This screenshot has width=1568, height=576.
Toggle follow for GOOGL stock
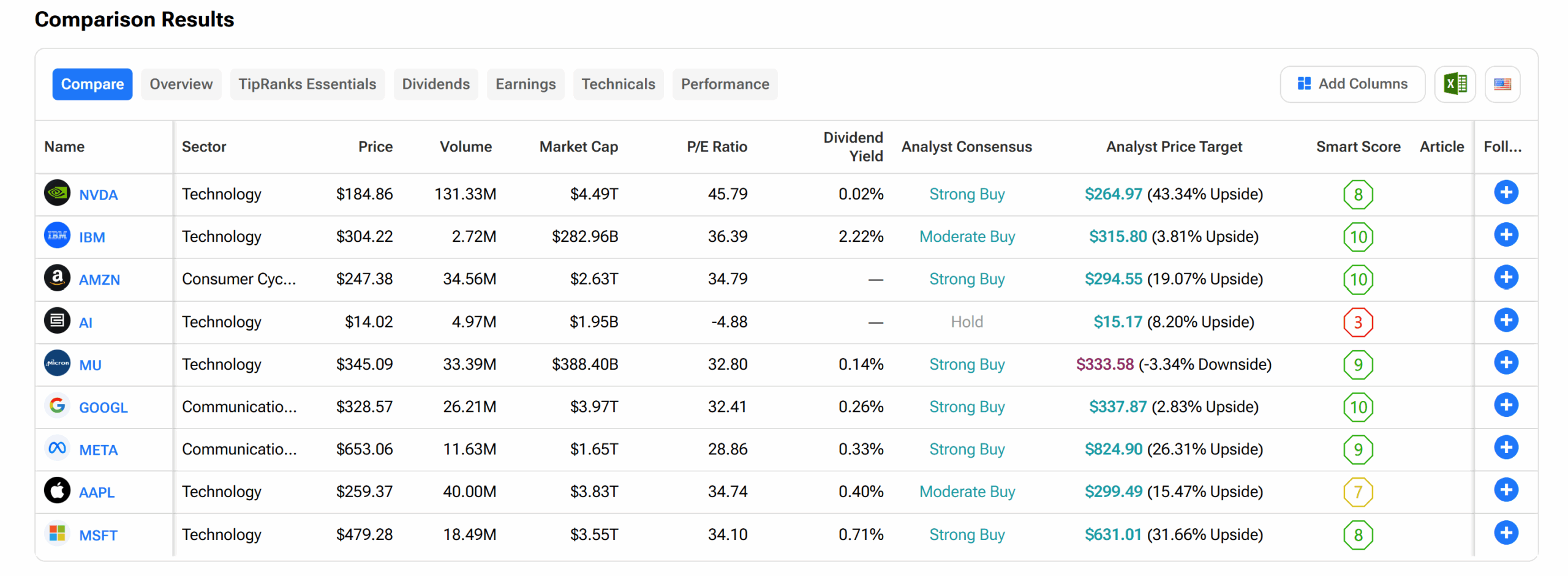(x=1504, y=405)
